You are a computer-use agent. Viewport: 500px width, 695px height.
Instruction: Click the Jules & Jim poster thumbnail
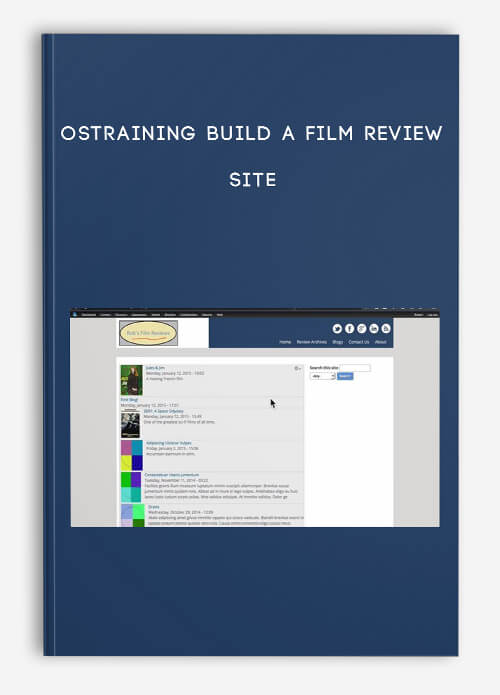(x=132, y=380)
